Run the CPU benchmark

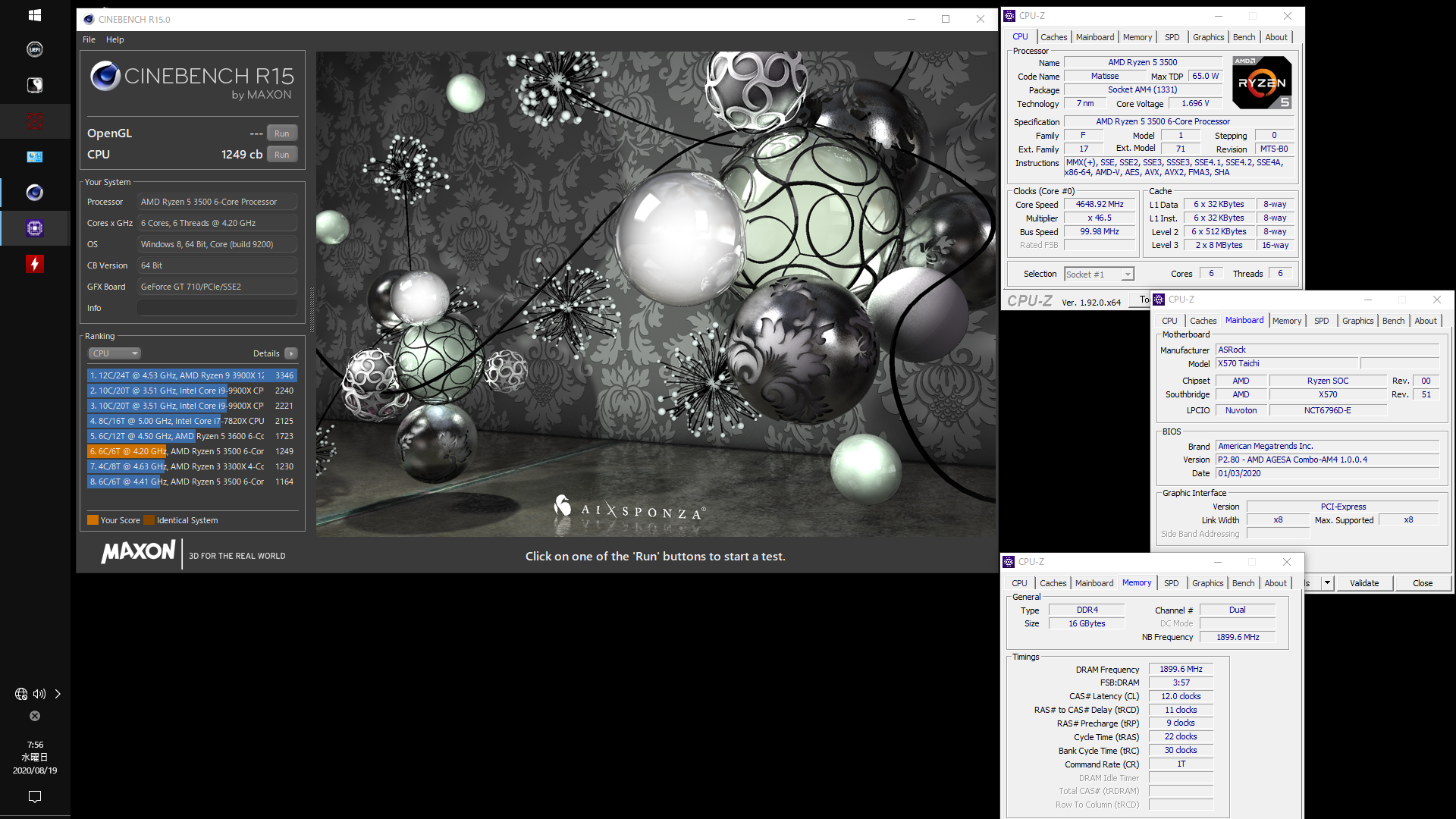[x=282, y=154]
